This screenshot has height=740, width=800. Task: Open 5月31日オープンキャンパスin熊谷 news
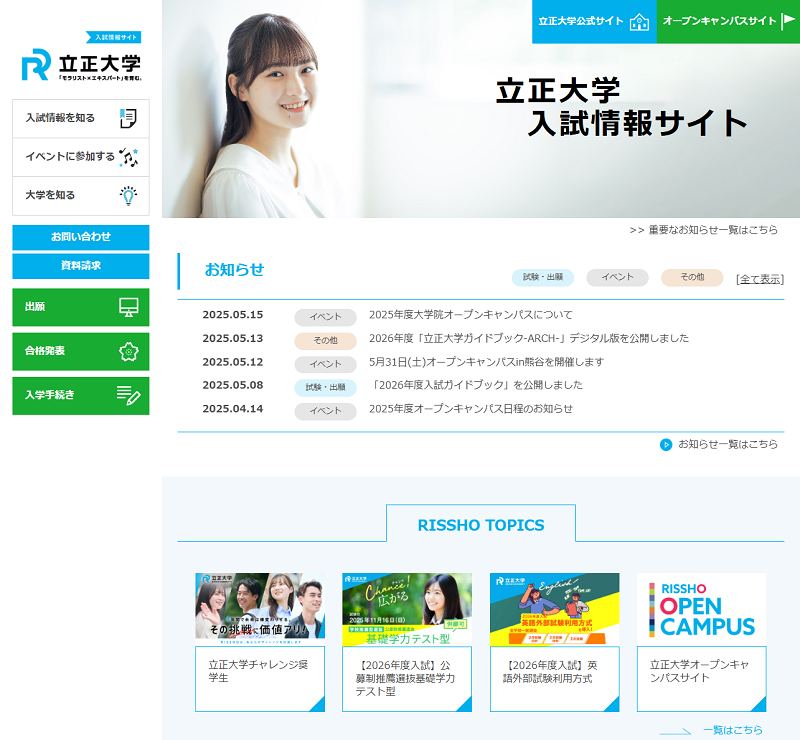click(486, 362)
